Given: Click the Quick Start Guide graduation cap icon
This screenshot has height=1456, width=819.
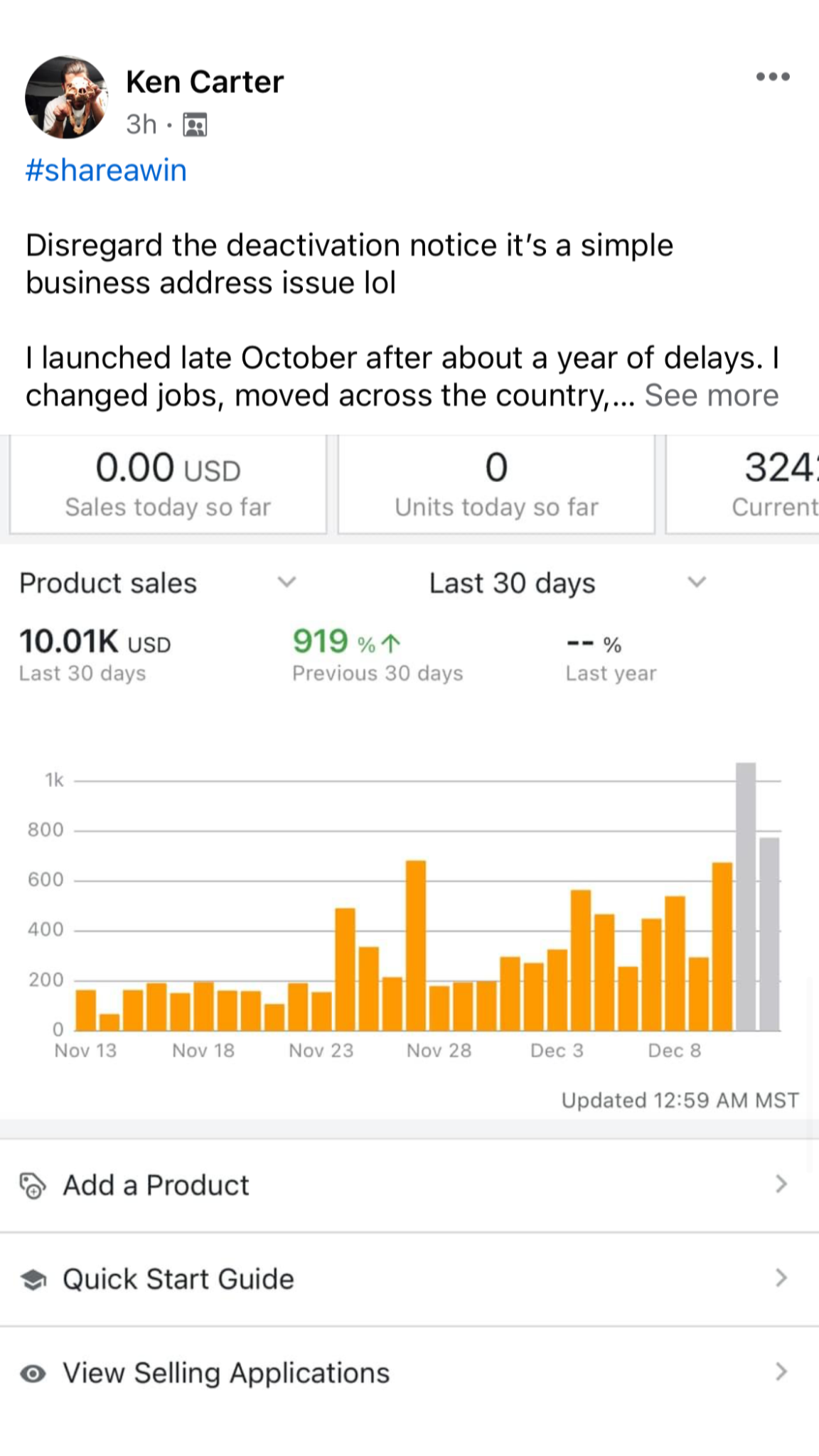Looking at the screenshot, I should 33,1280.
